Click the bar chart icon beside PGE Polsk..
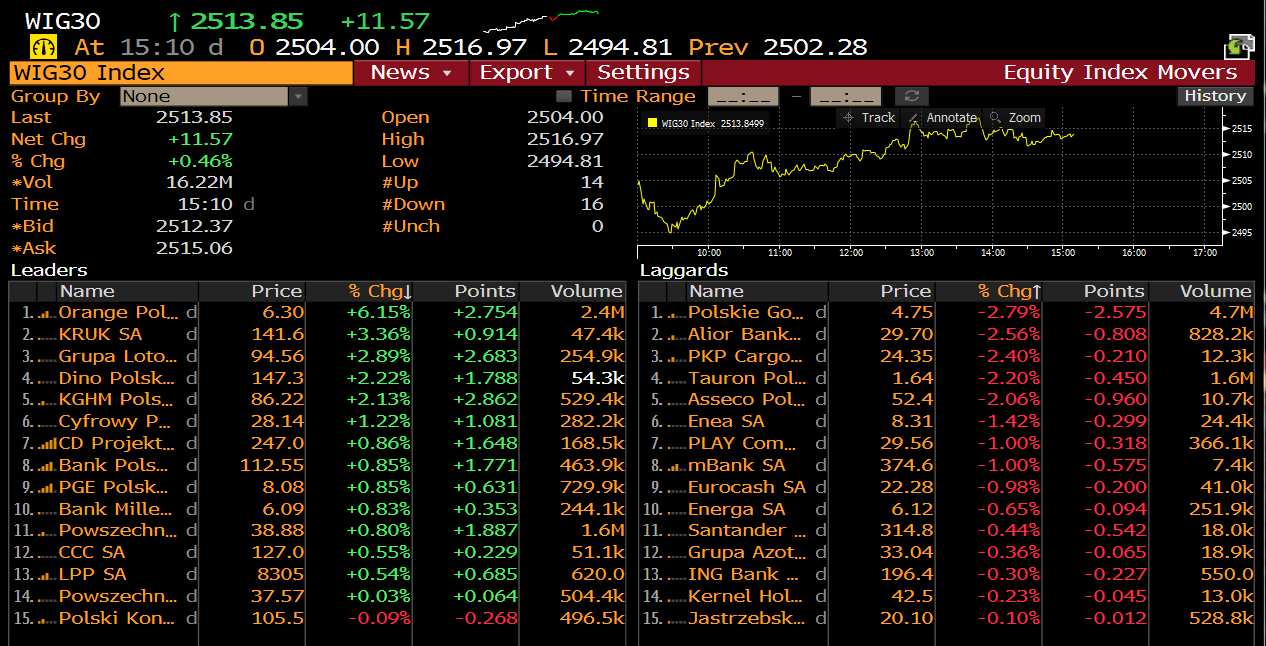The image size is (1266, 646). point(47,488)
